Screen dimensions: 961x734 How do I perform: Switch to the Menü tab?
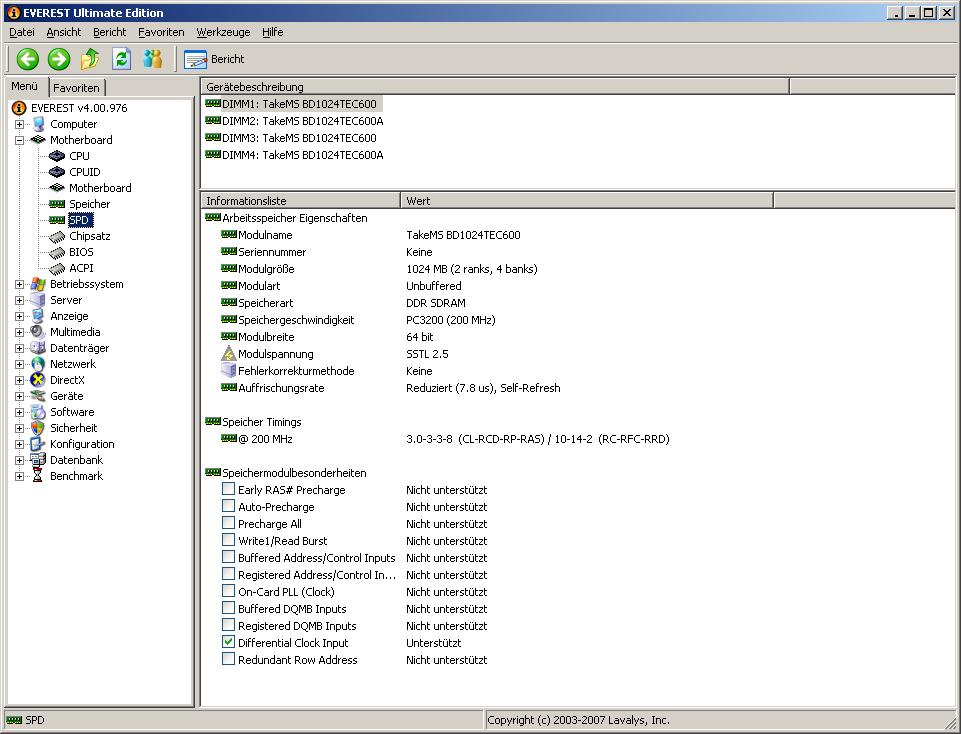[25, 86]
